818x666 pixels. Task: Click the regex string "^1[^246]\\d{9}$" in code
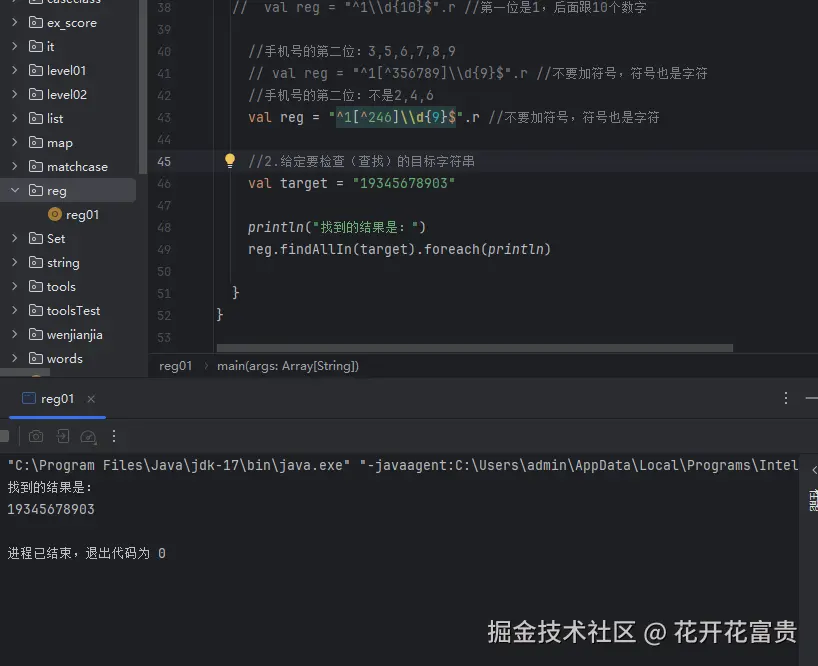(396, 117)
